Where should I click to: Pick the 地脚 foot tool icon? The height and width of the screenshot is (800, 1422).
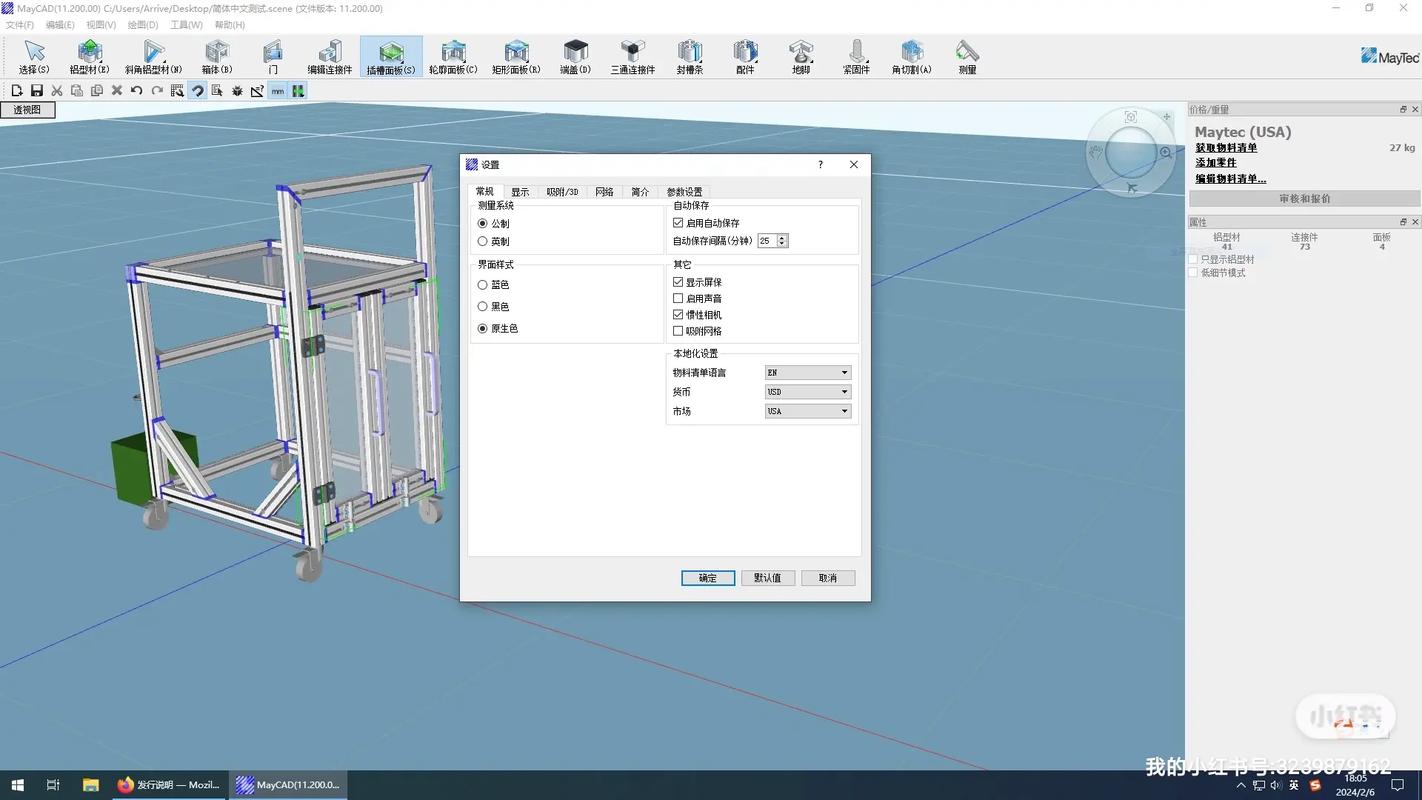pos(801,56)
